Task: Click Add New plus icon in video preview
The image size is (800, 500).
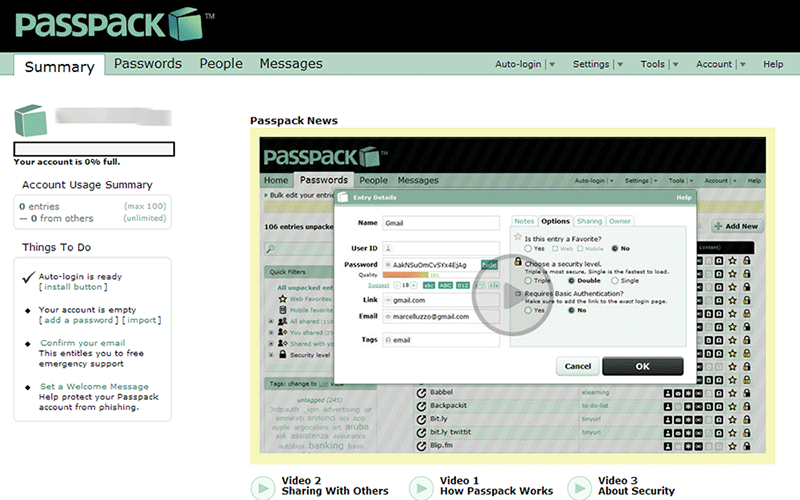Action: (719, 226)
